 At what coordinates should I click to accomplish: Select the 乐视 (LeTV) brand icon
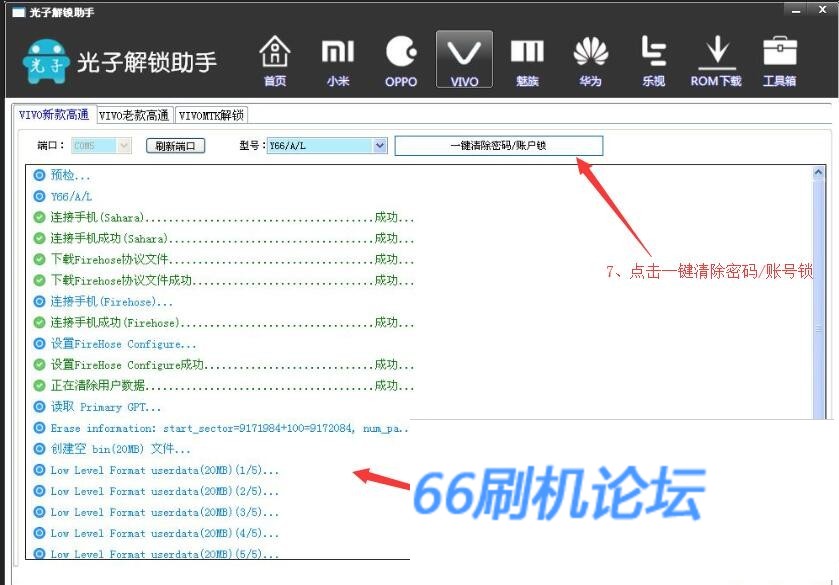[653, 60]
